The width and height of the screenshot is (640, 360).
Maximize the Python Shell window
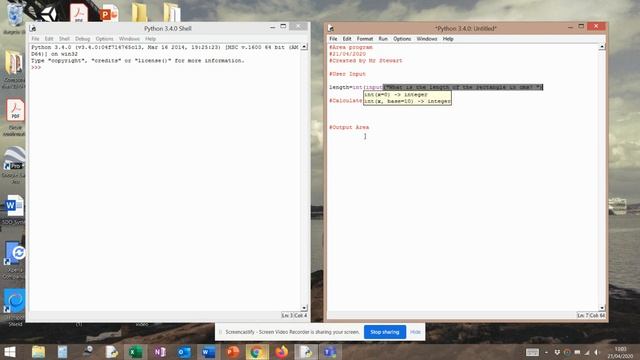point(283,26)
